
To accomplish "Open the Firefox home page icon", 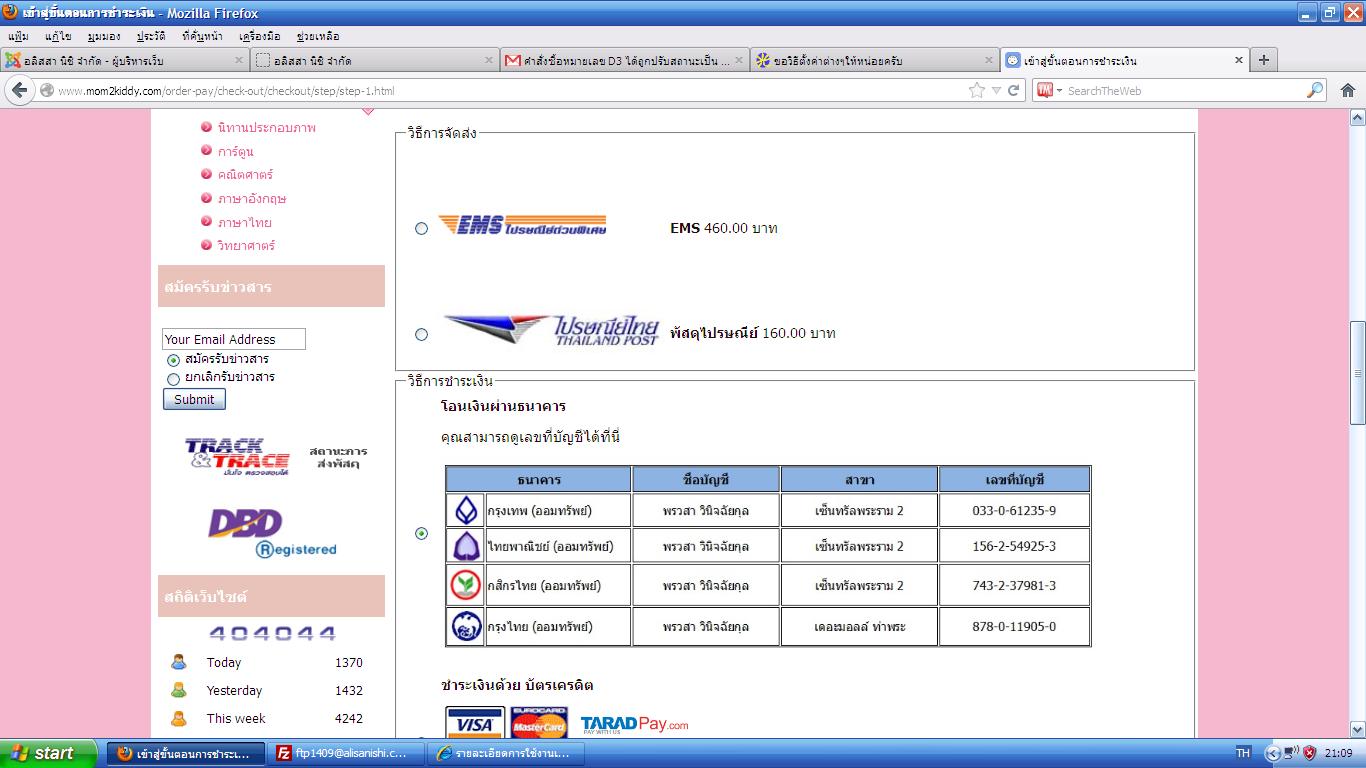I will click(1347, 90).
